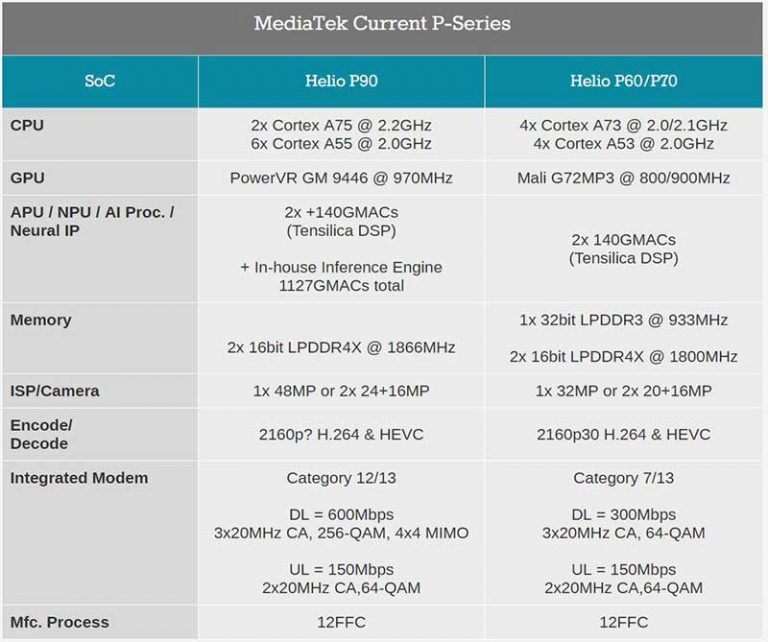Select the ISP/Camera row label

tap(55, 391)
